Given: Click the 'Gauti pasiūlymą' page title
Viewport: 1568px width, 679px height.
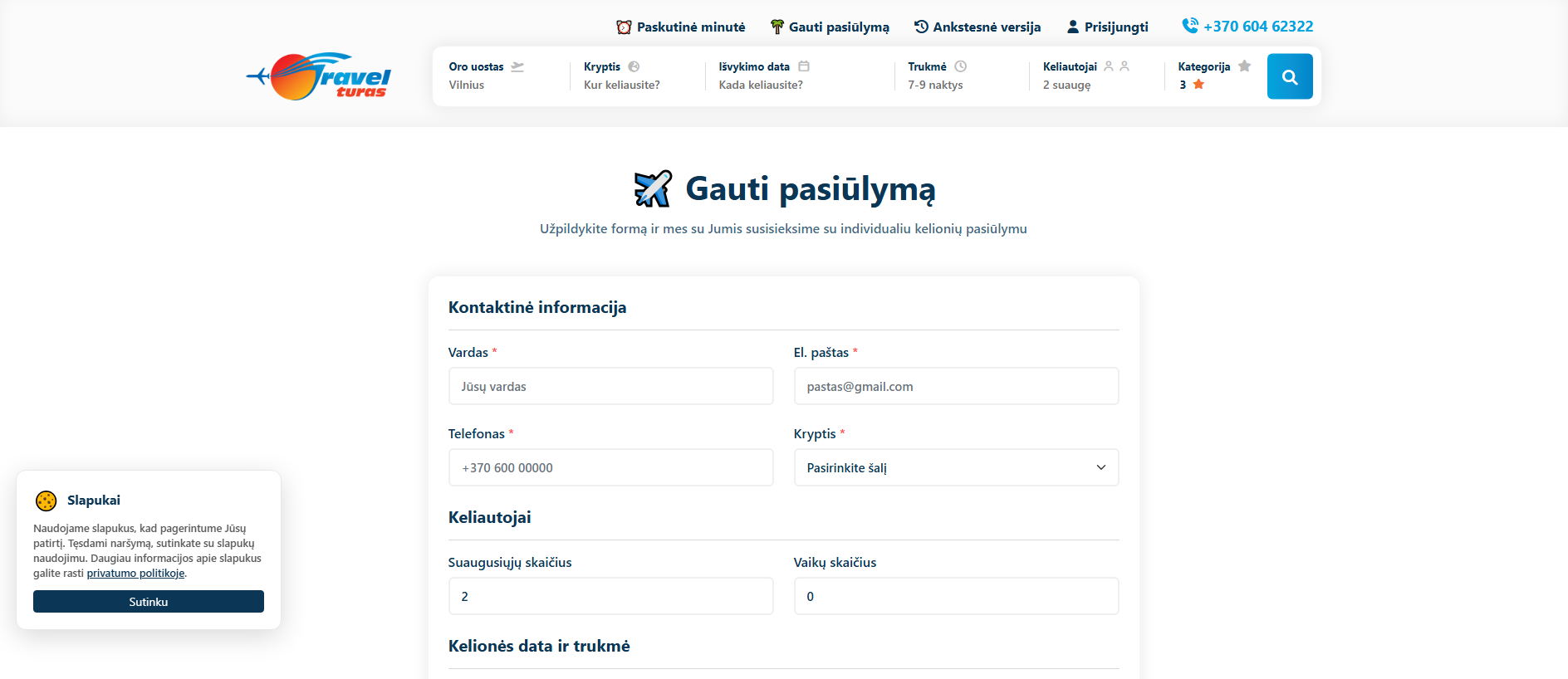Looking at the screenshot, I should click(x=811, y=189).
